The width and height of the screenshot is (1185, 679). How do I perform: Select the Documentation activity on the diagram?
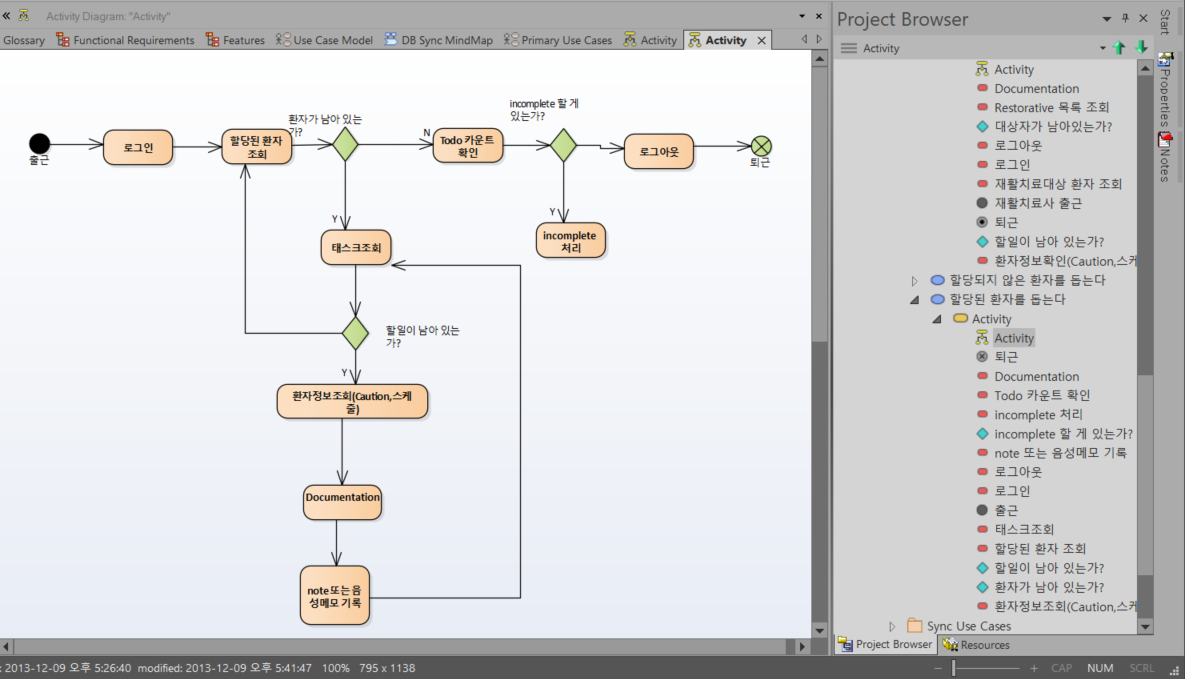coord(342,503)
